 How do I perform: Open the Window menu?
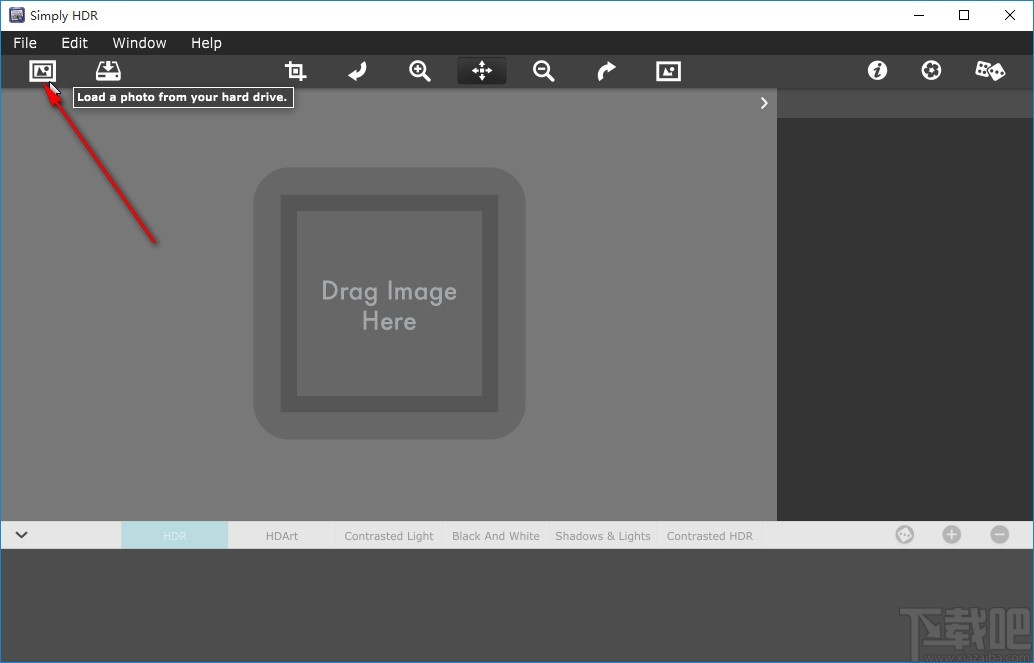tap(139, 43)
